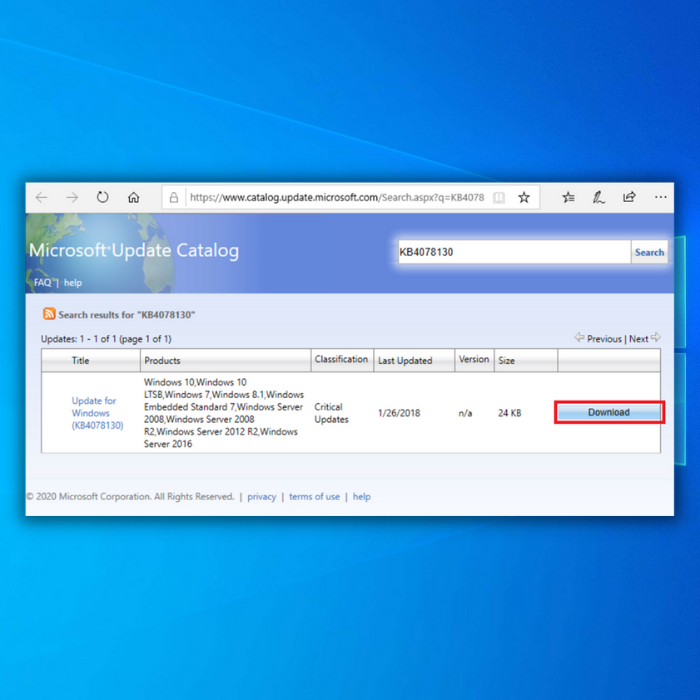
Task: Add page to favorites star icon
Action: [524, 197]
